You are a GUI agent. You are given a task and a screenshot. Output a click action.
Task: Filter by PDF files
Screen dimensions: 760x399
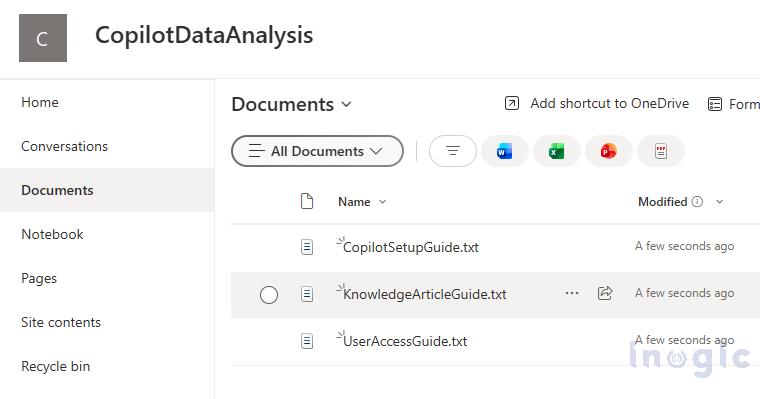point(661,151)
